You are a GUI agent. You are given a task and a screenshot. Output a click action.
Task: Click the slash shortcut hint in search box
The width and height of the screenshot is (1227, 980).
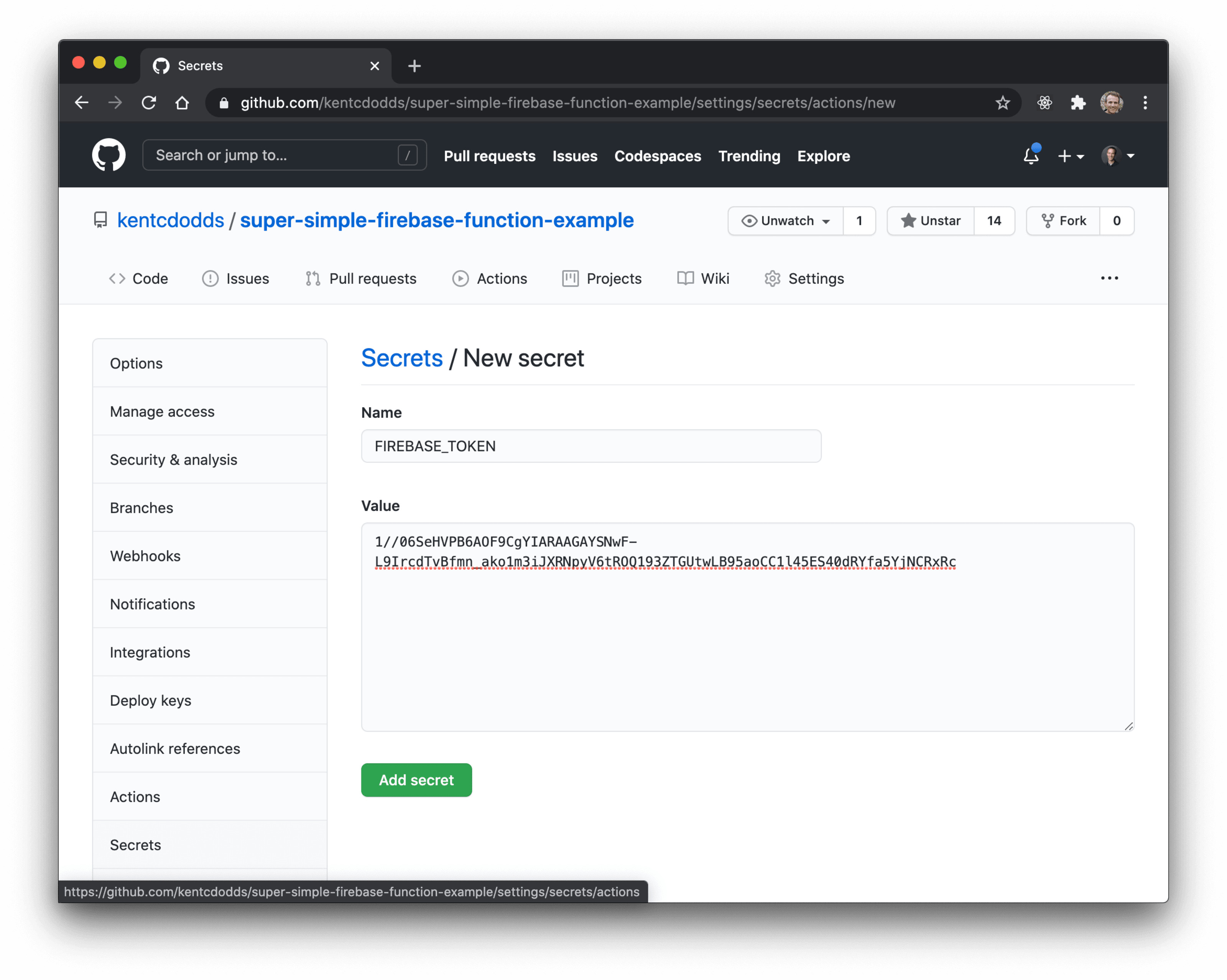click(408, 155)
